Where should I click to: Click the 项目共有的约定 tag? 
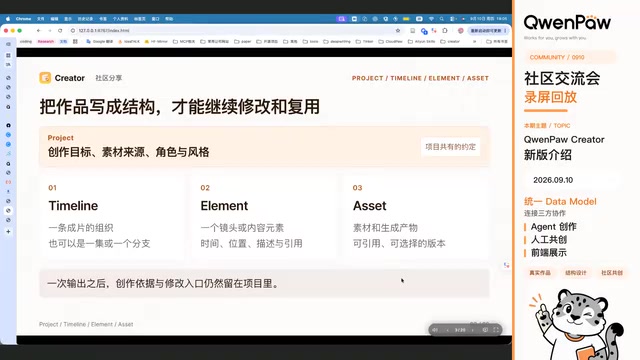tap(451, 147)
